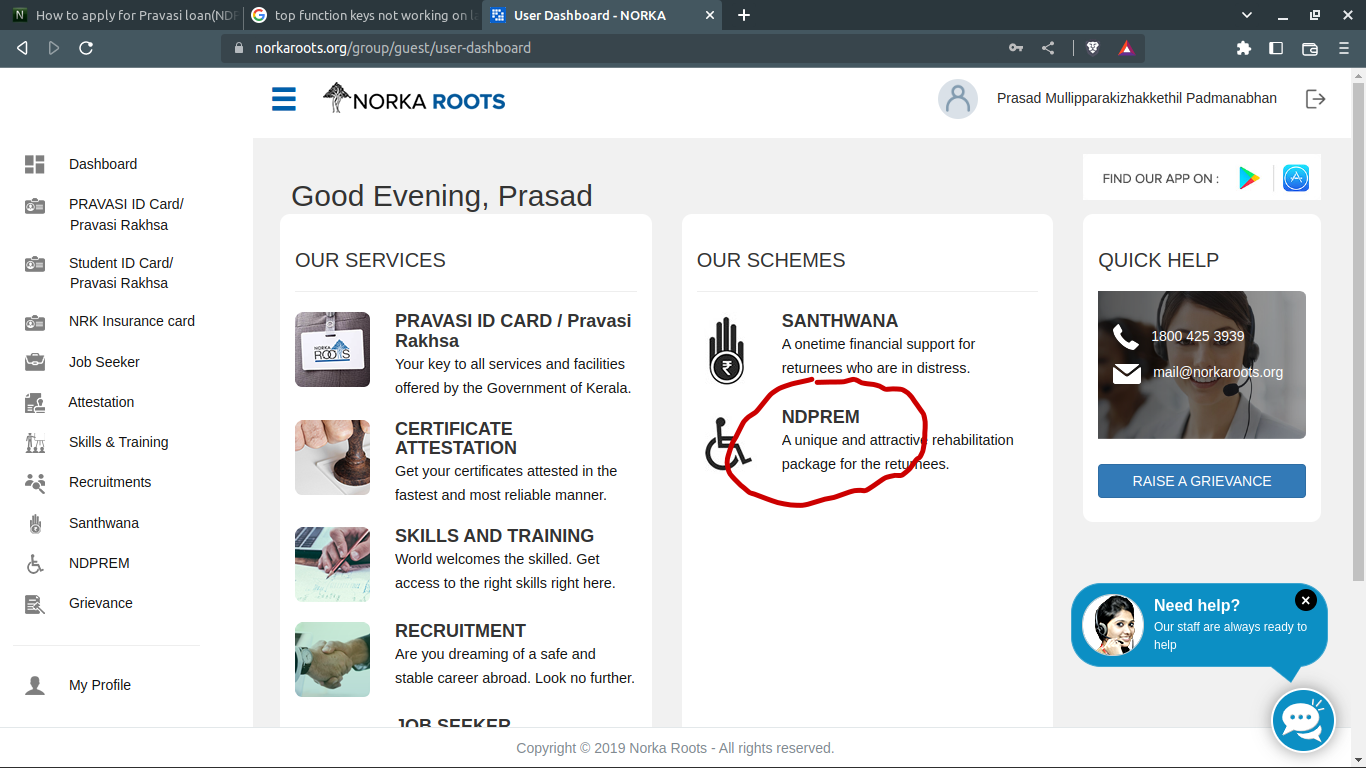Viewport: 1366px width, 768px height.
Task: Select the User Dashboard - NORKA tab
Action: tap(603, 15)
